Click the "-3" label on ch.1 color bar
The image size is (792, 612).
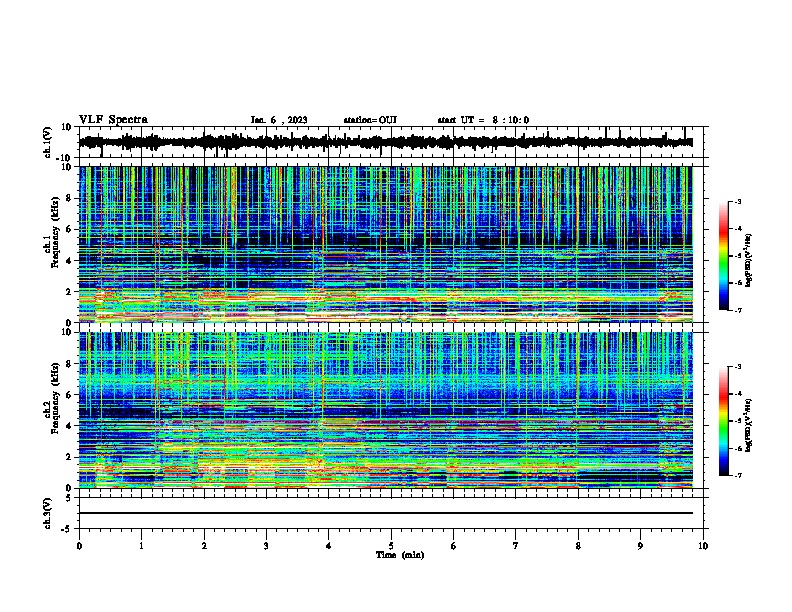click(x=738, y=201)
